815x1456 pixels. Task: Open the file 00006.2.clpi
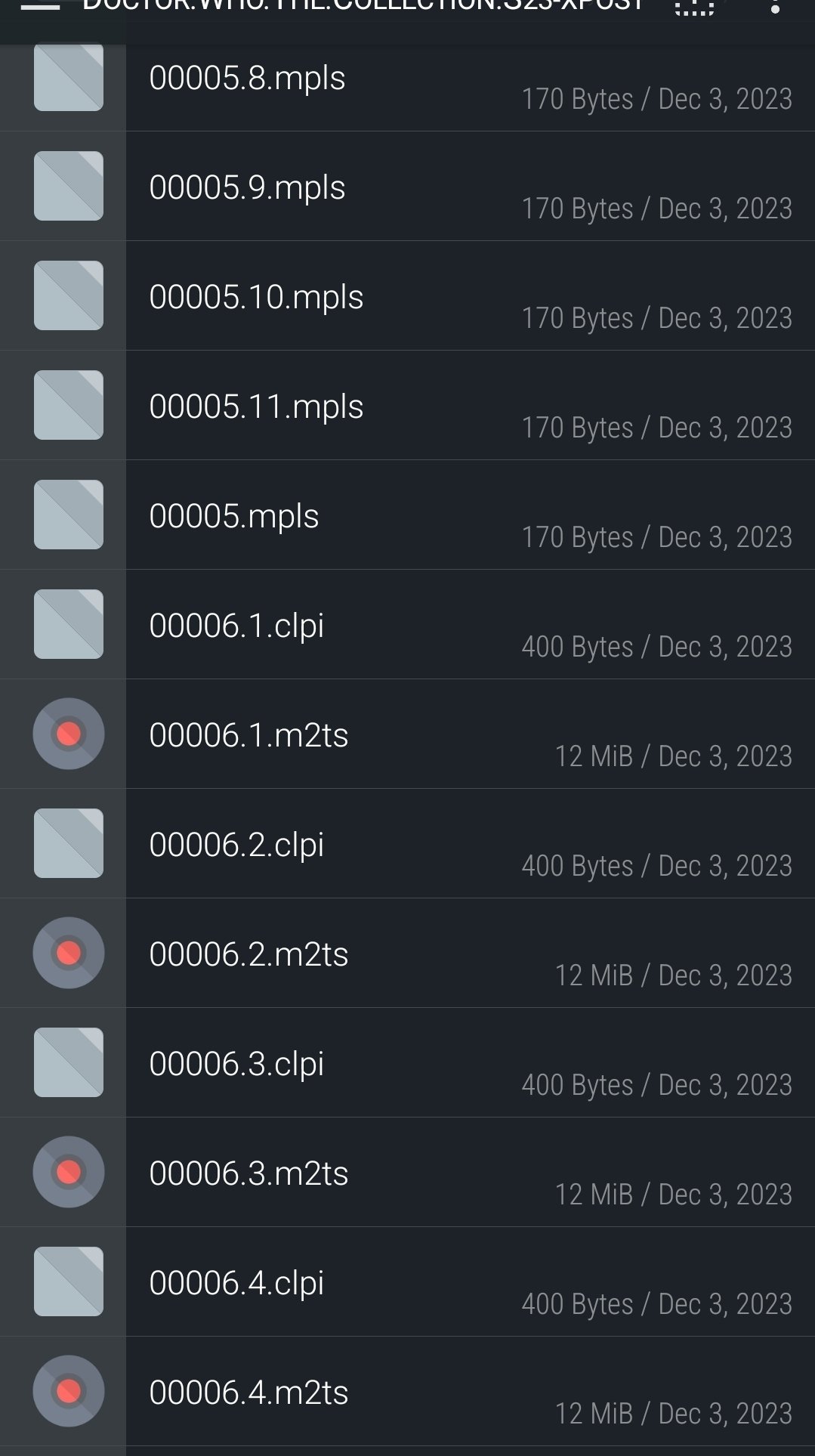point(236,845)
